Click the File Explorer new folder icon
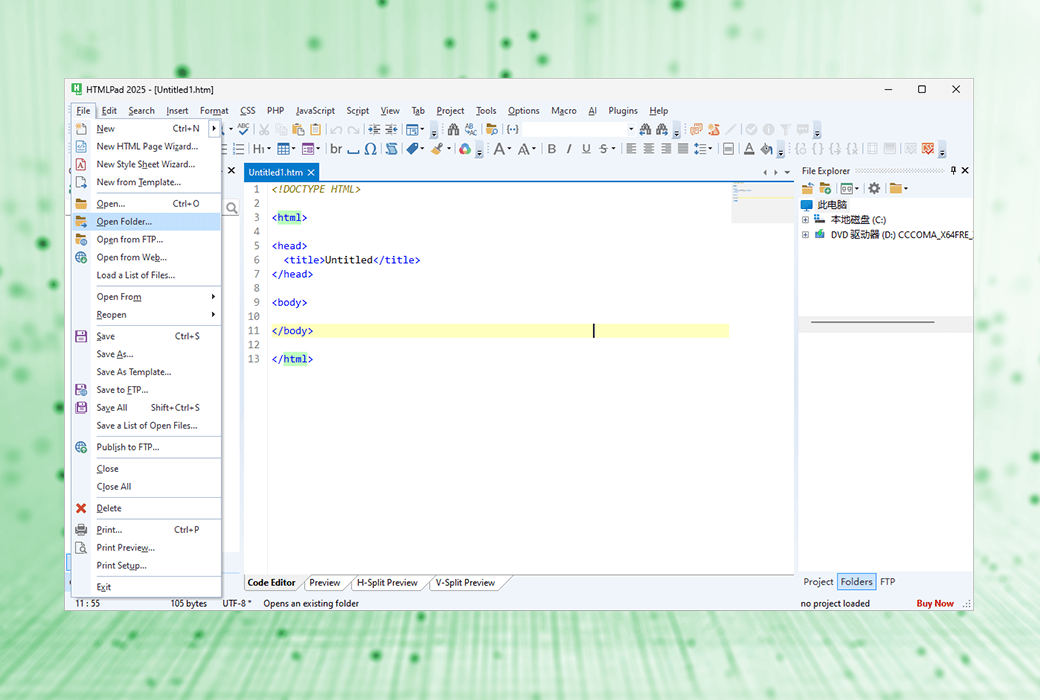Image resolution: width=1040 pixels, height=700 pixels. coord(824,188)
